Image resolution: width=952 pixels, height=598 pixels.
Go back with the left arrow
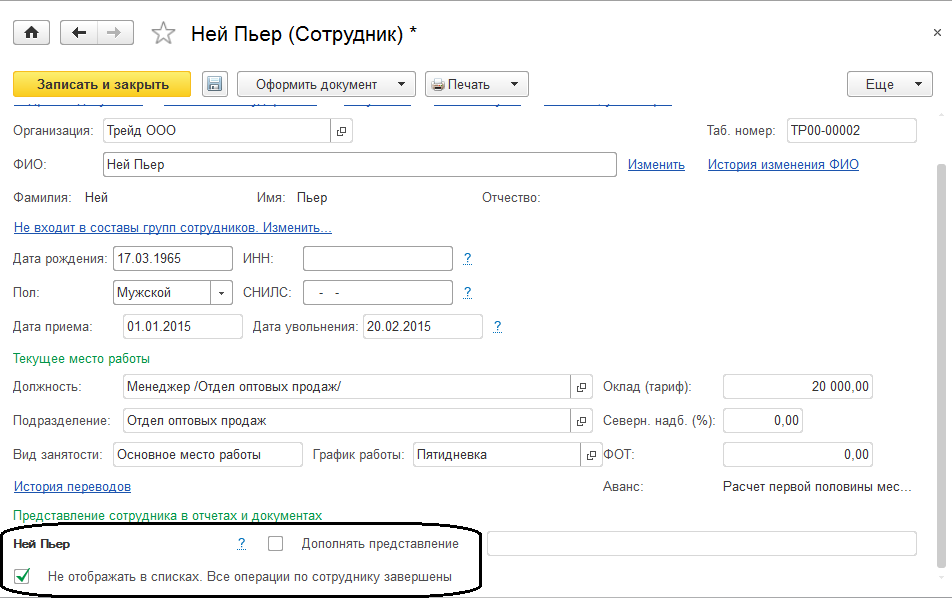(x=80, y=33)
